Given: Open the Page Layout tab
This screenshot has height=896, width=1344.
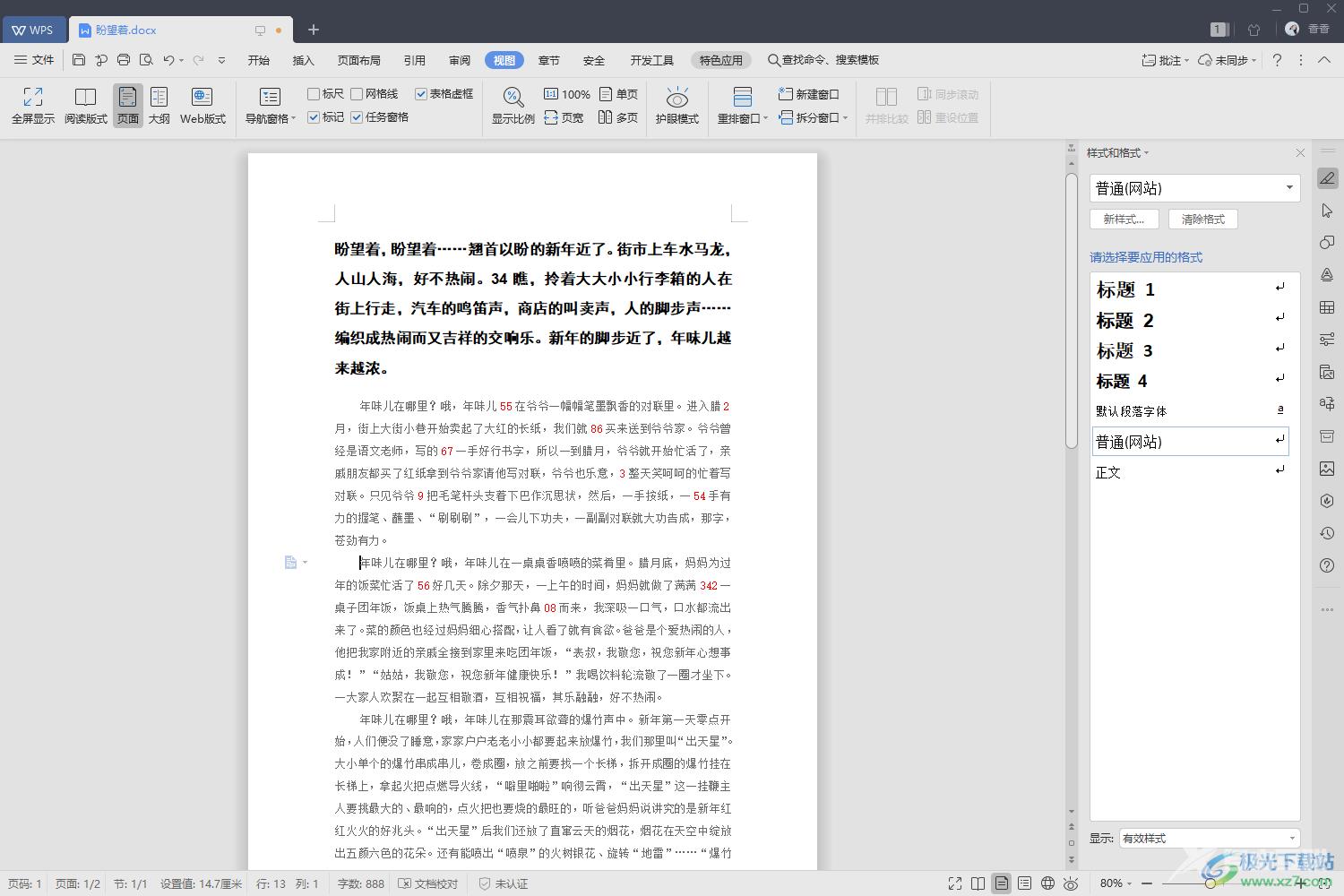Looking at the screenshot, I should click(359, 60).
